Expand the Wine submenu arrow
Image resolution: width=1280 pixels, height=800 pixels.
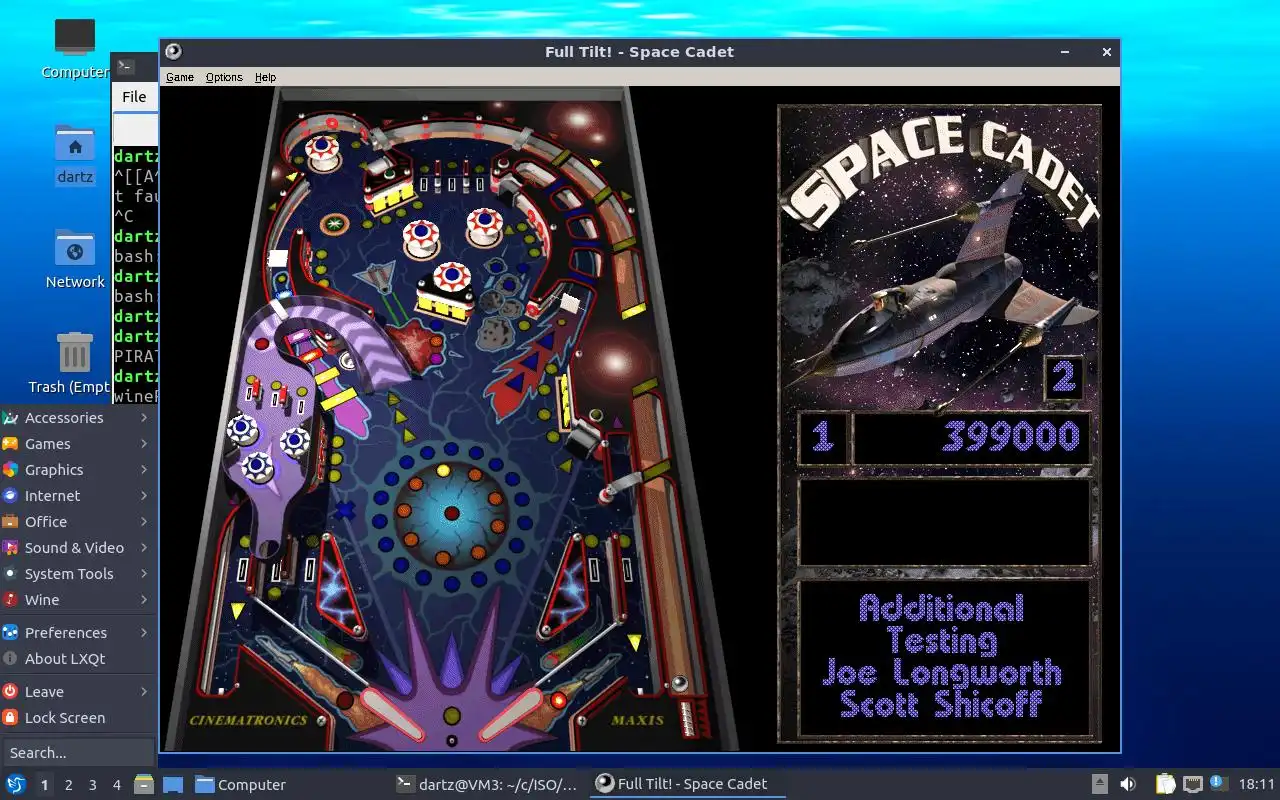pyautogui.click(x=144, y=600)
